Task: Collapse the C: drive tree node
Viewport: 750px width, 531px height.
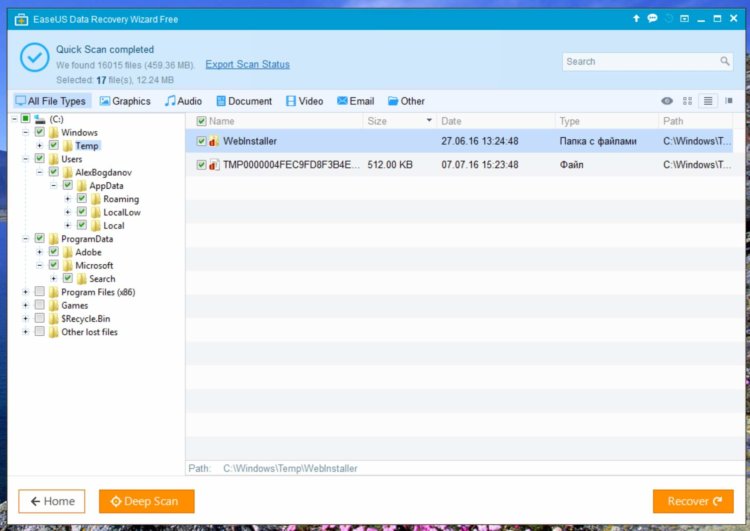Action: (14, 119)
